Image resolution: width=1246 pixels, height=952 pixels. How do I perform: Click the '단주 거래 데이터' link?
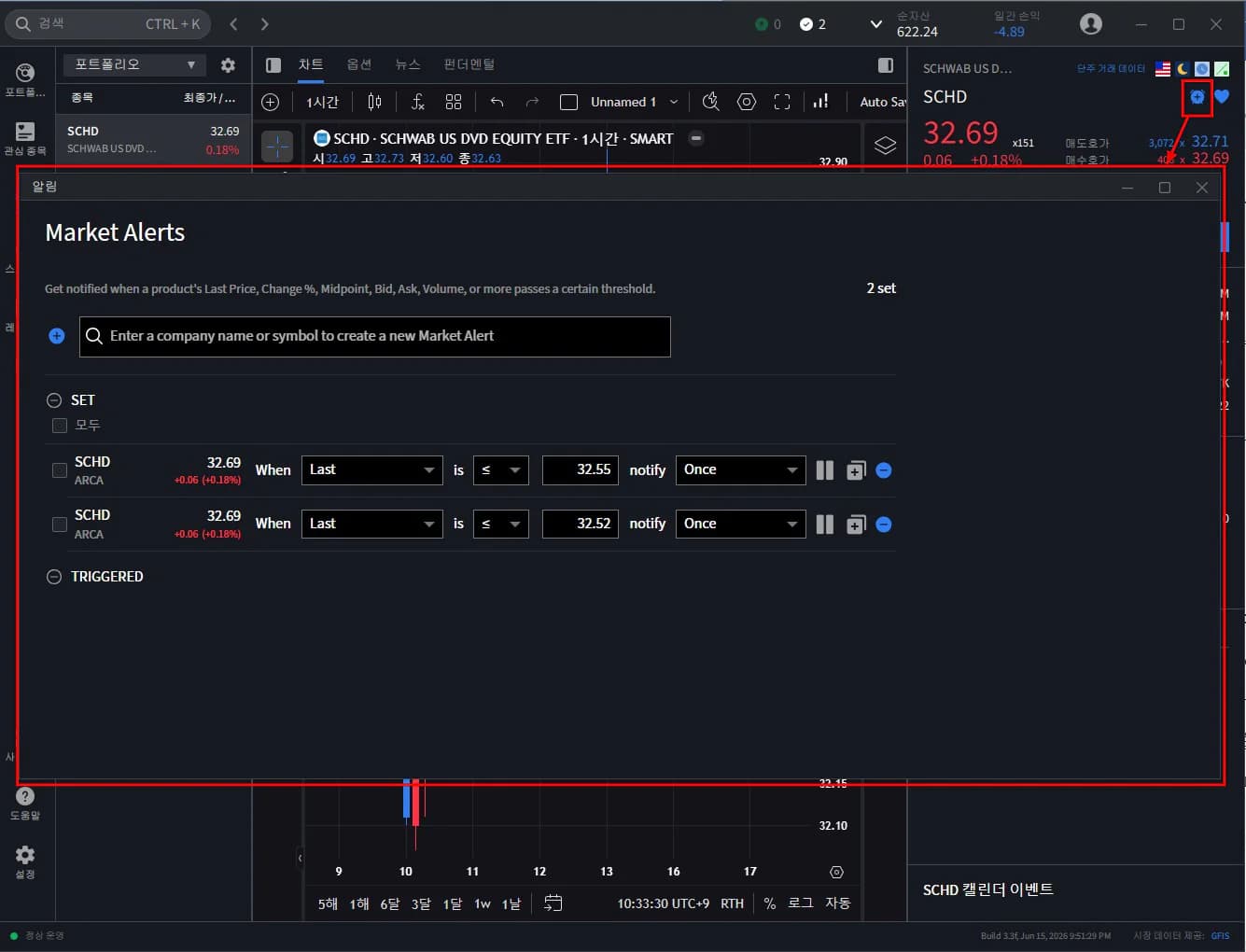pyautogui.click(x=1111, y=69)
